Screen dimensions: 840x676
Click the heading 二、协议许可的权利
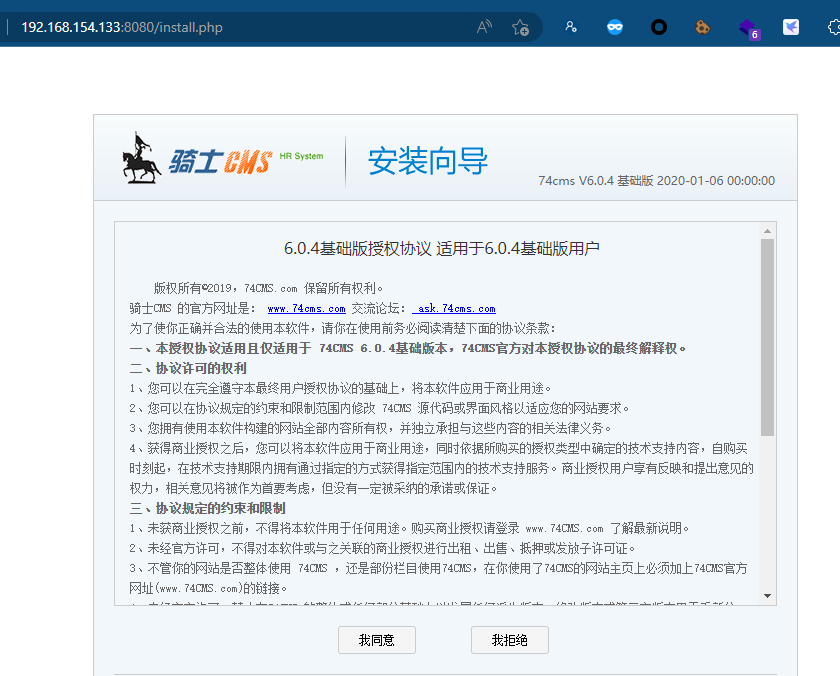(188, 369)
